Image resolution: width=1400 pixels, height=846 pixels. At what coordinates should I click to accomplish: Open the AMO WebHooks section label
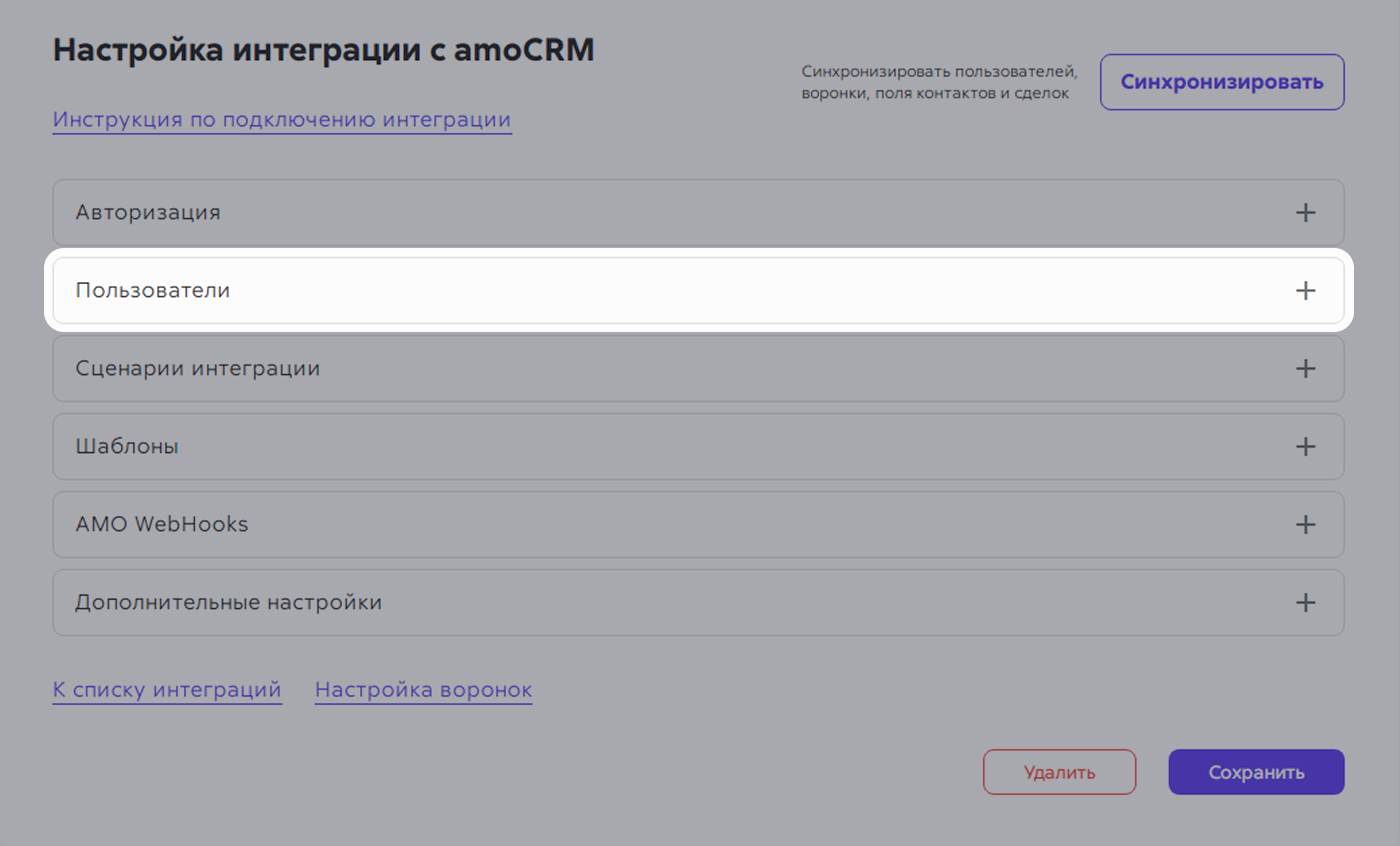pos(162,525)
